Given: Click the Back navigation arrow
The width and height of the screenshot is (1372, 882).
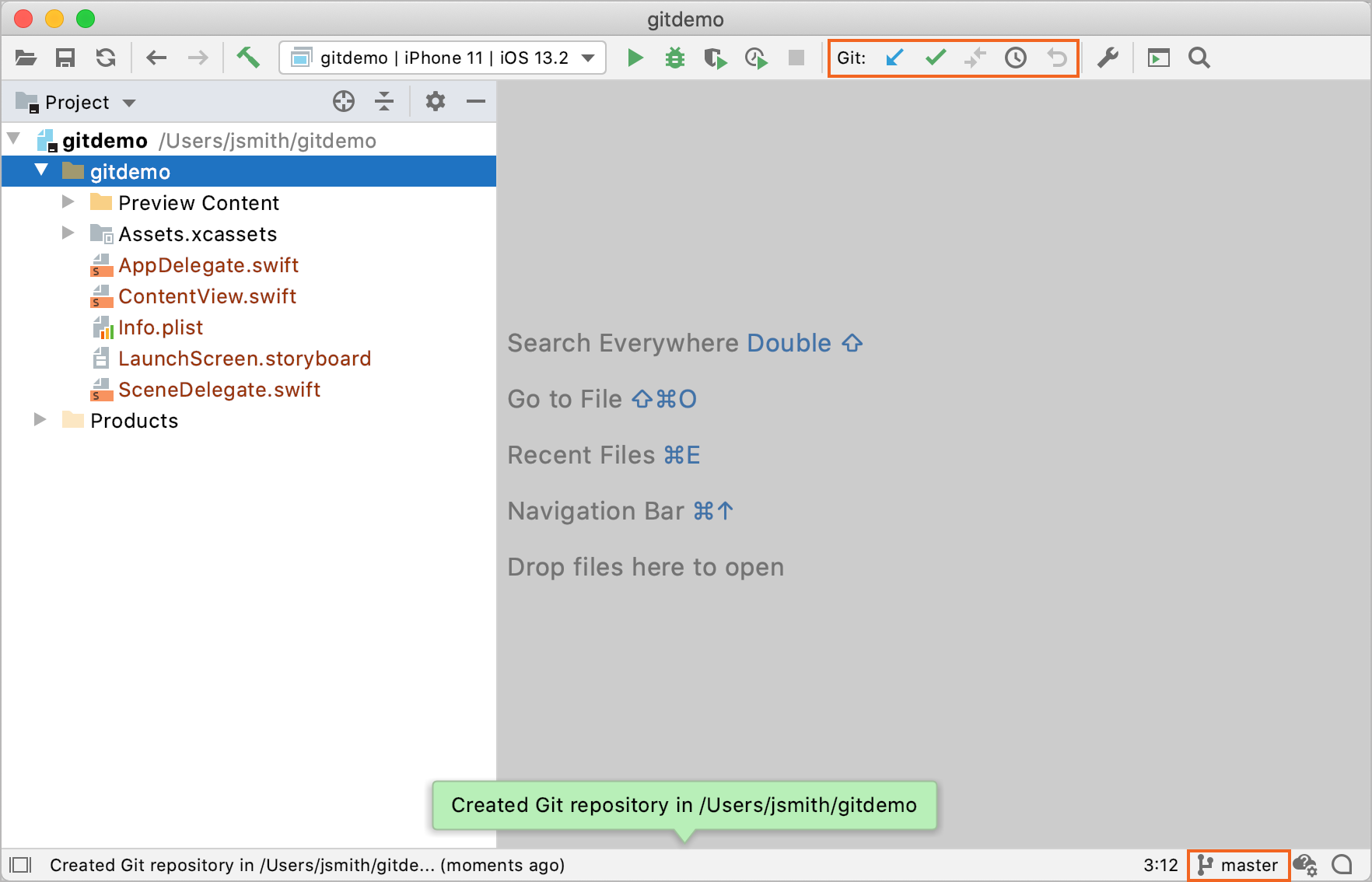Looking at the screenshot, I should (x=156, y=58).
